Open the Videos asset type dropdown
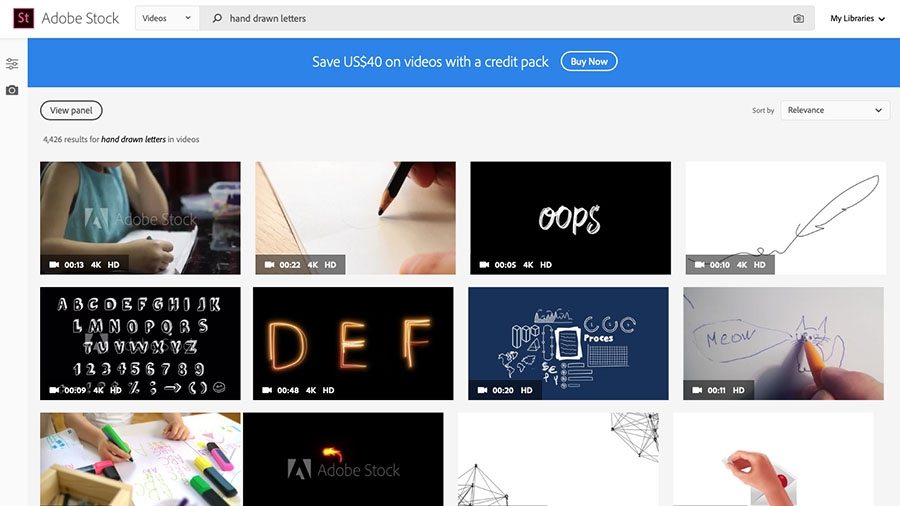900x506 pixels. [166, 18]
